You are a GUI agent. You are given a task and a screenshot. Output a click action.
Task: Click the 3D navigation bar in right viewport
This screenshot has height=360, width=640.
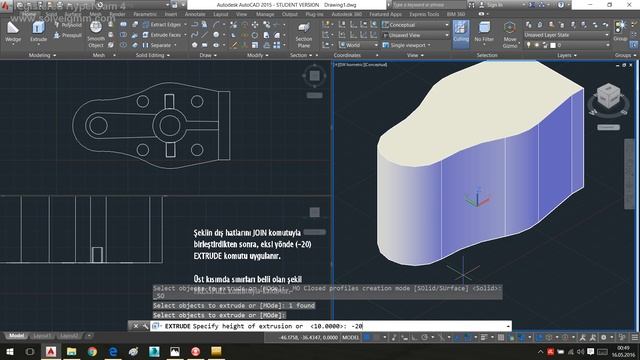tap(630, 174)
